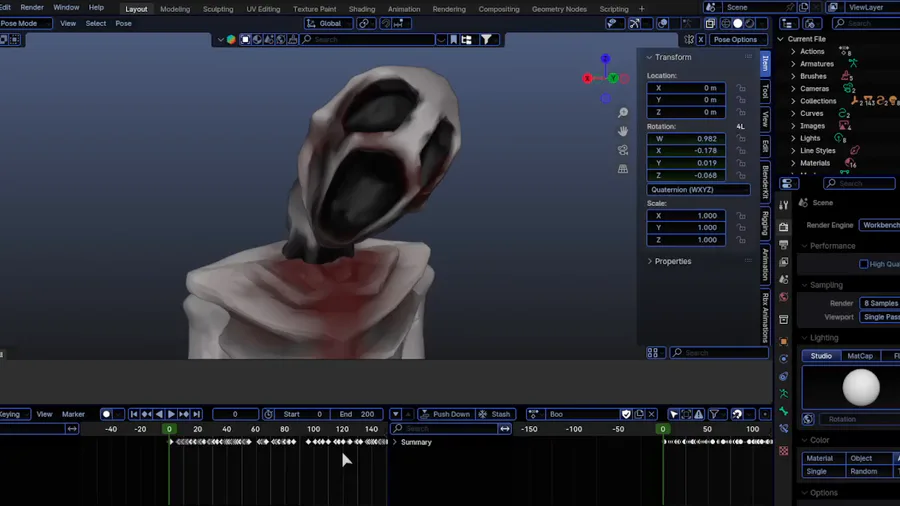This screenshot has width=900, height=506.
Task: Collapse the Lighting section
Action: [x=804, y=338]
